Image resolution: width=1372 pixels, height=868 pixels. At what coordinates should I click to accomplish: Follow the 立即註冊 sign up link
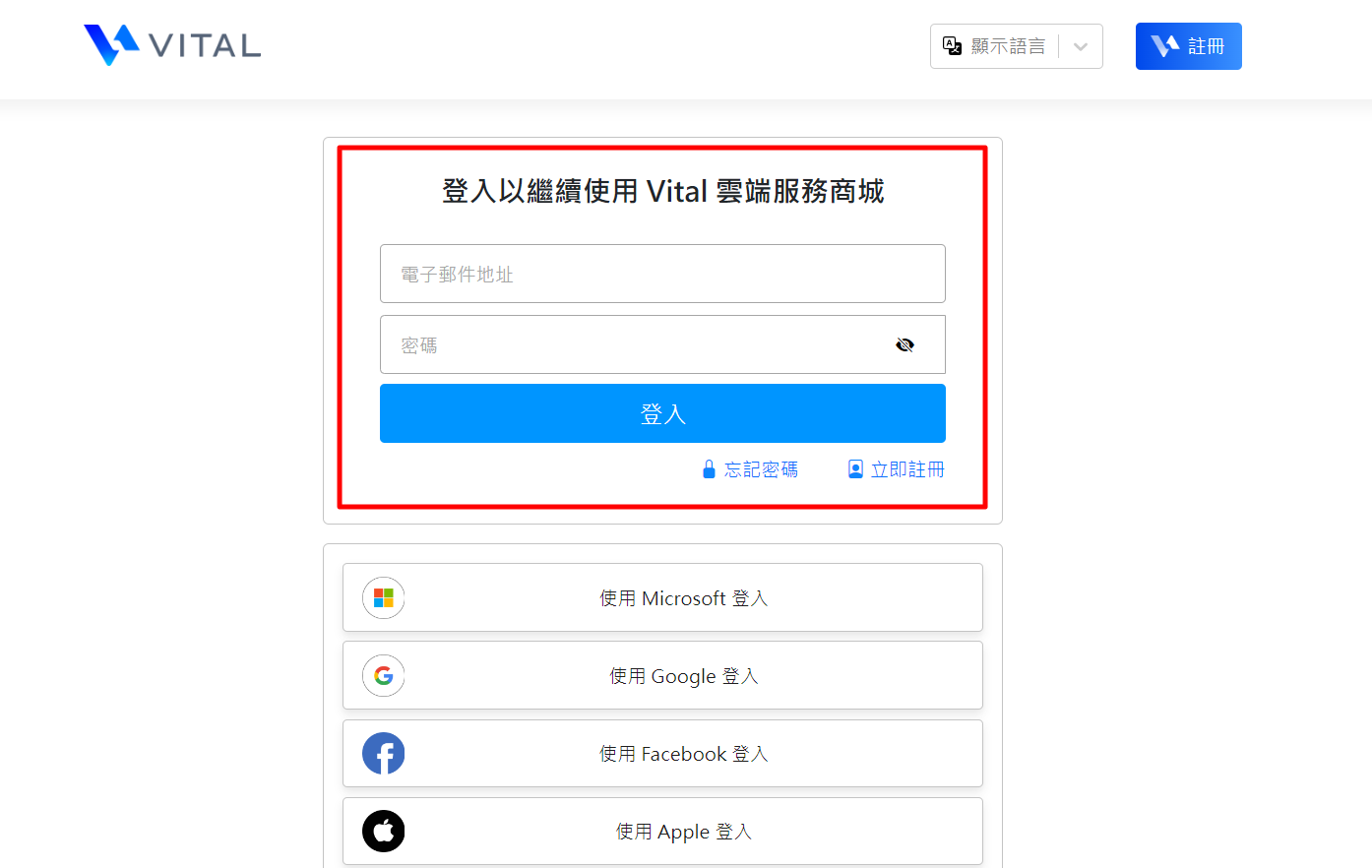(907, 469)
